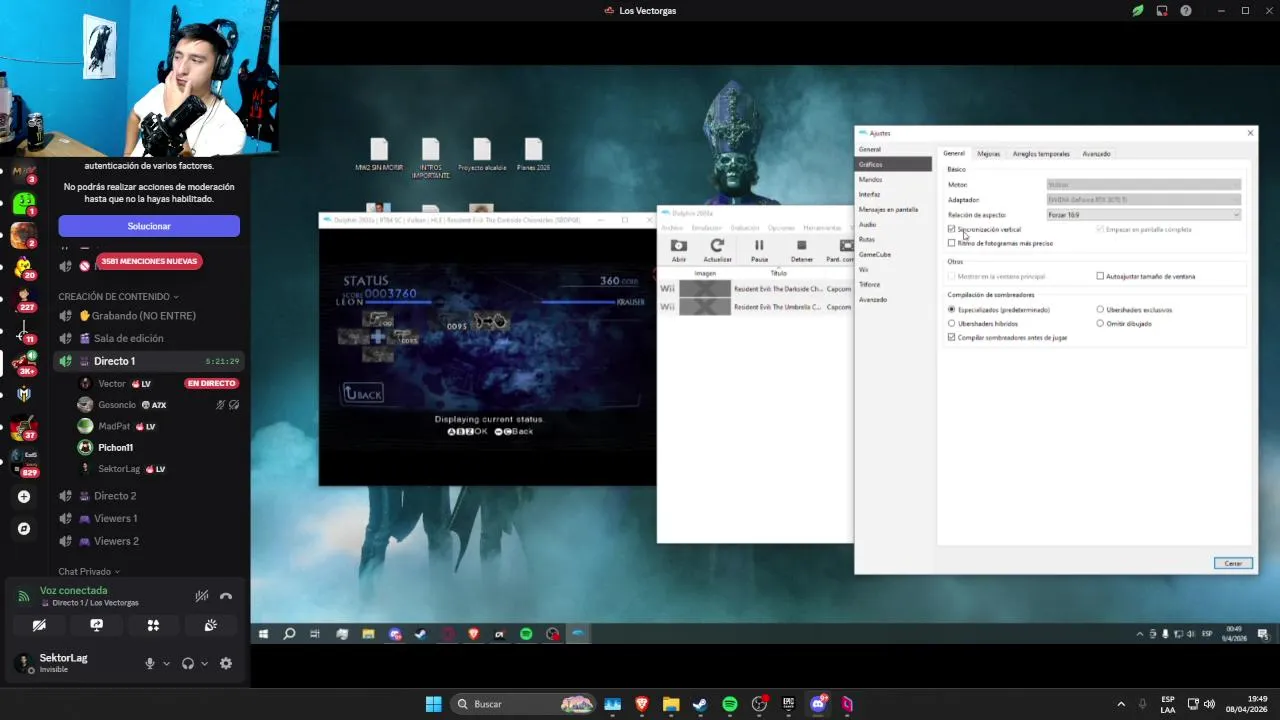Open Windows Start menu
Viewport: 1280px width, 720px height.
[433, 704]
